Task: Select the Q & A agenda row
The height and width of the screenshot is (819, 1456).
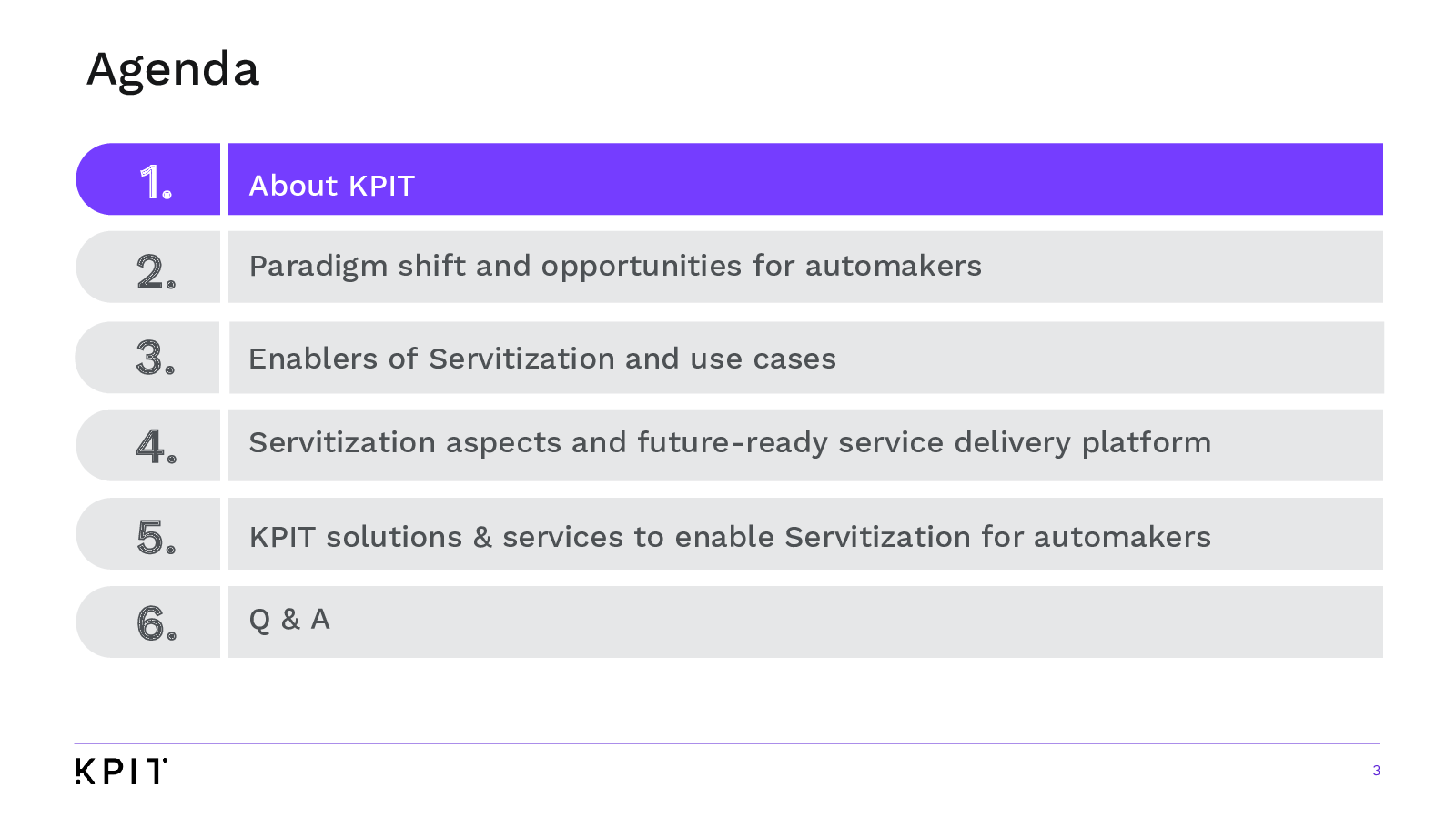Action: coord(805,622)
